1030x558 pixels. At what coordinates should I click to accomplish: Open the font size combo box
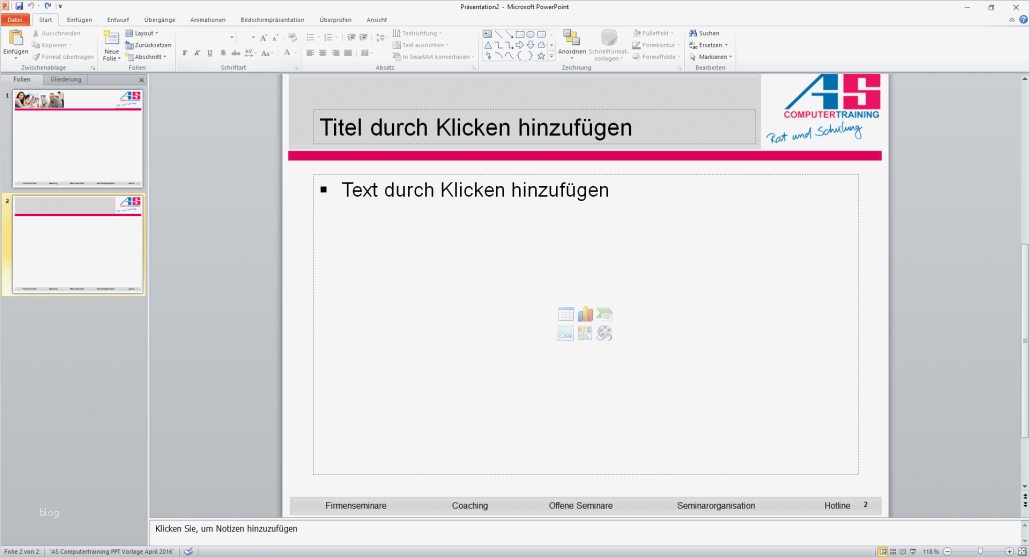[x=246, y=37]
